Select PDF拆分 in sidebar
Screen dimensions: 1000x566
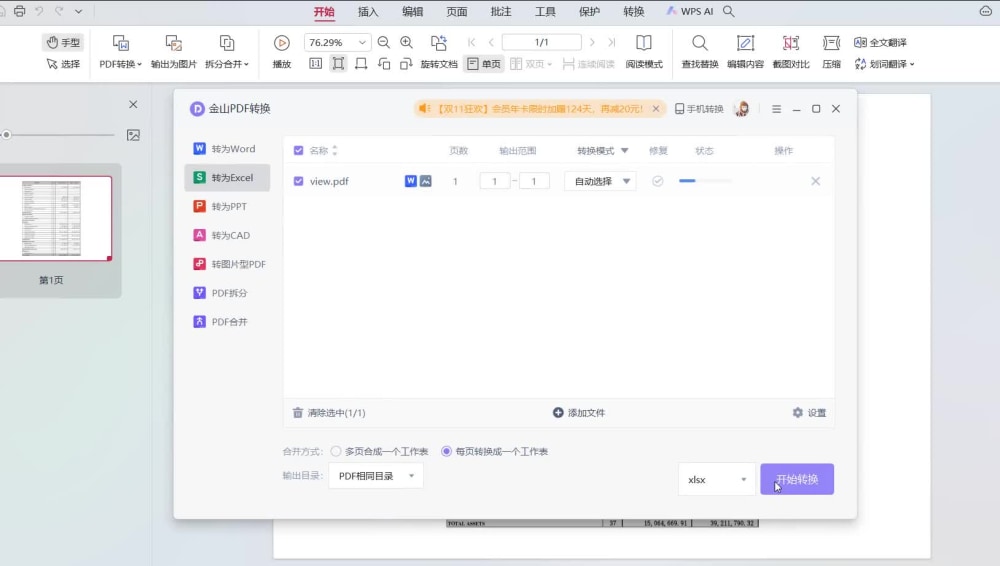tap(227, 293)
